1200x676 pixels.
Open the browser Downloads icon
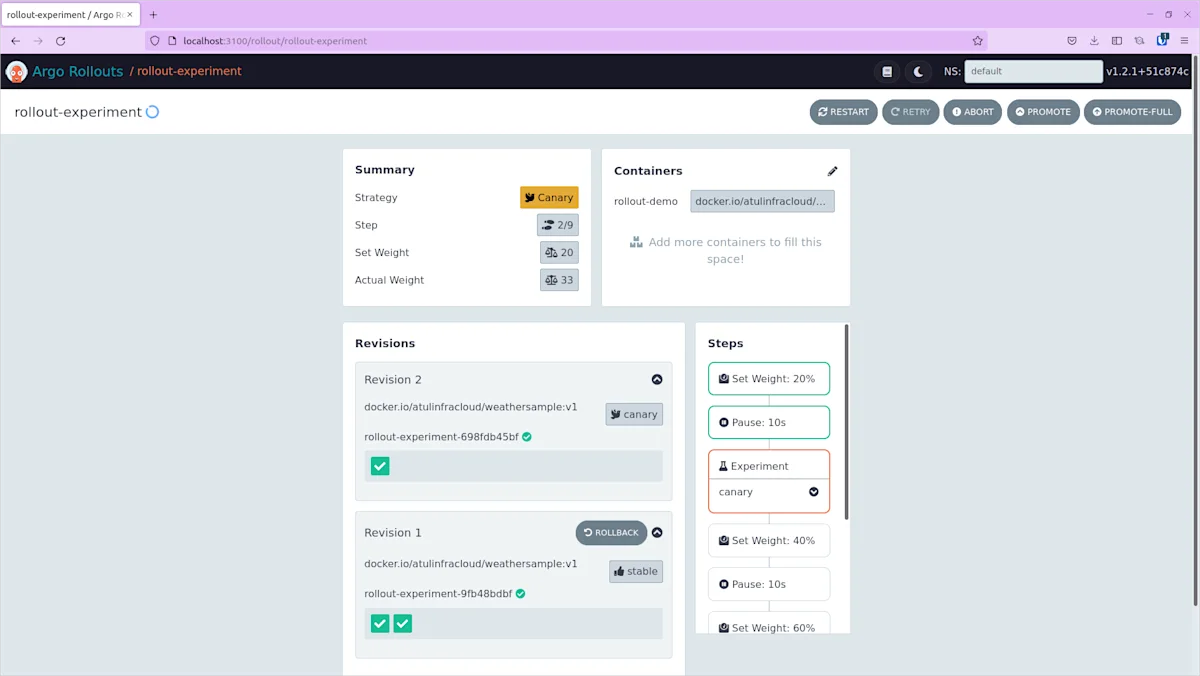click(x=1094, y=41)
